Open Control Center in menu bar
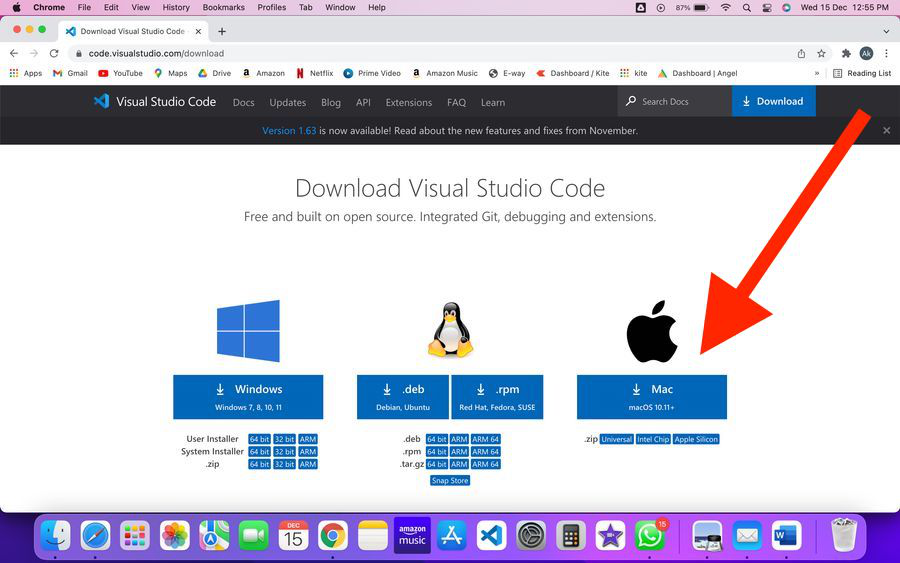This screenshot has height=563, width=900. (766, 7)
